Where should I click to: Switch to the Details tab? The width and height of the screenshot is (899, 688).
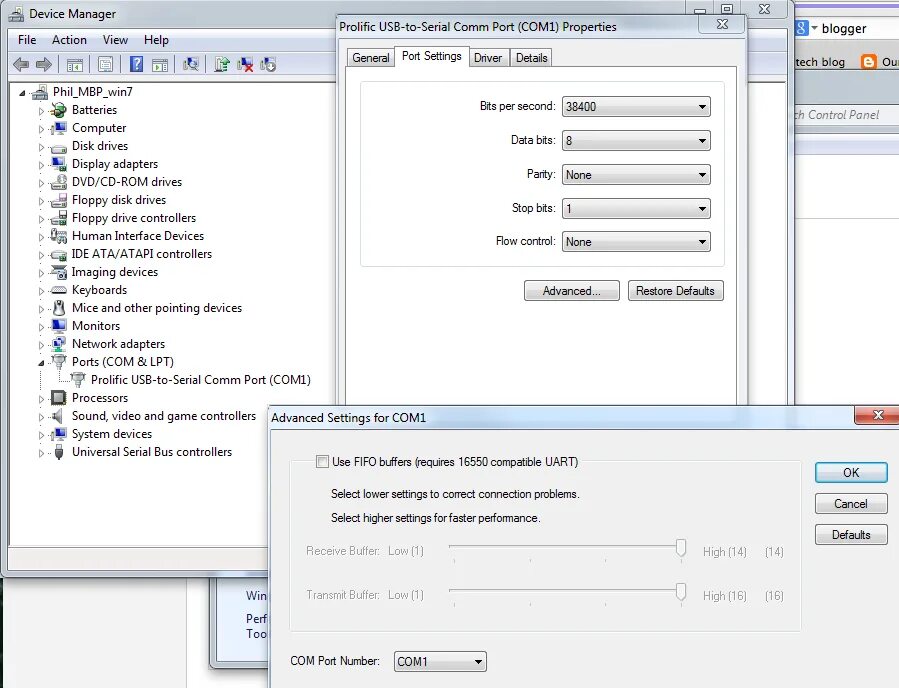click(x=531, y=58)
